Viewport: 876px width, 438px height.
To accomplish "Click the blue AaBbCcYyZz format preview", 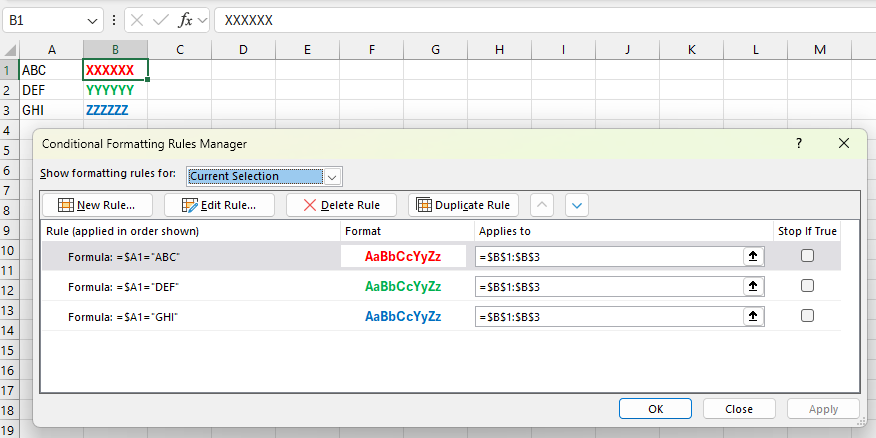I will pos(403,317).
